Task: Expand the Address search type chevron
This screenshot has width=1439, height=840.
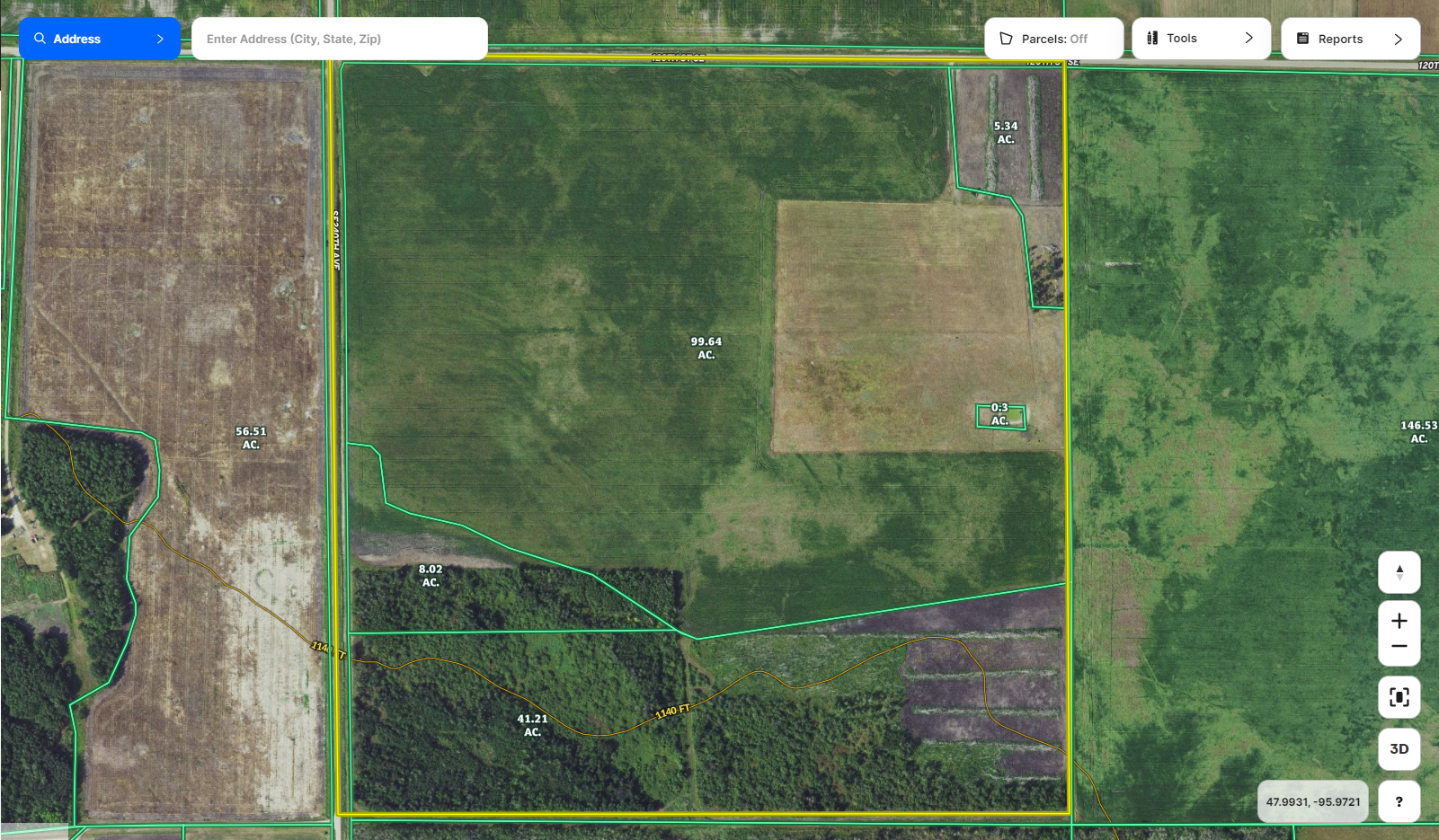Action: [x=160, y=39]
